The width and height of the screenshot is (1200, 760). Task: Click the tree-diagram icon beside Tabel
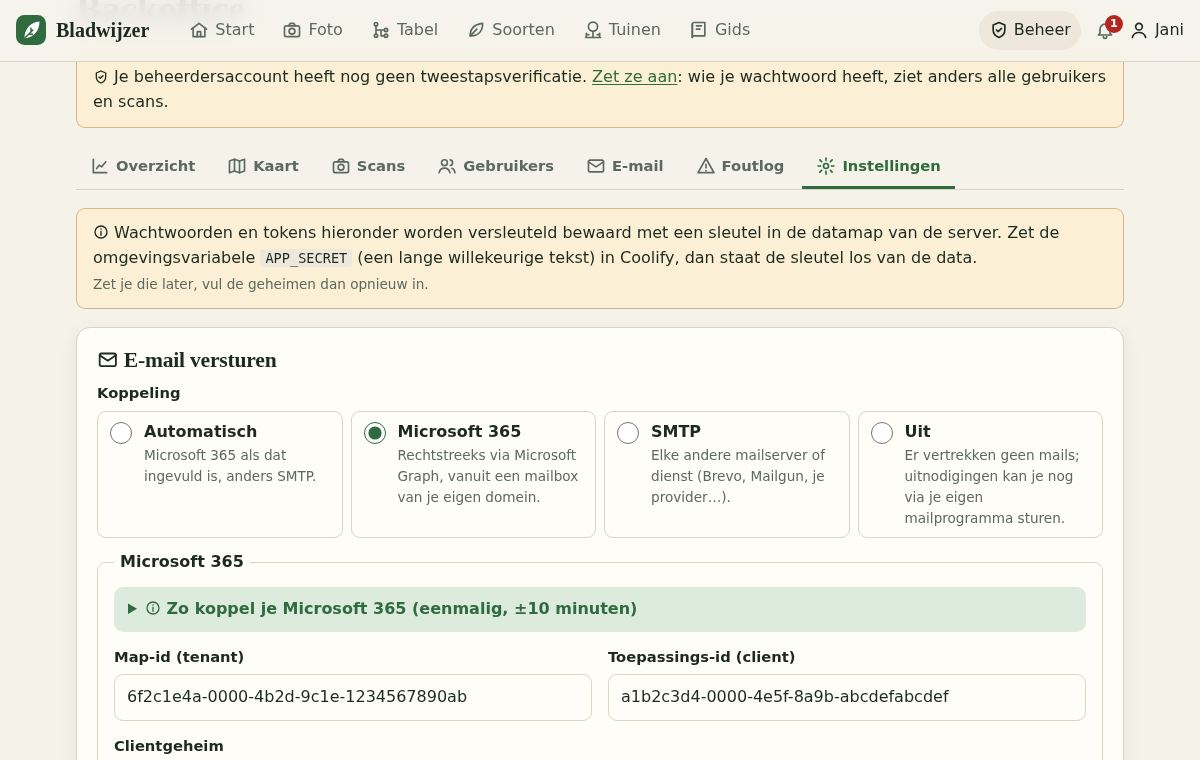pos(381,30)
